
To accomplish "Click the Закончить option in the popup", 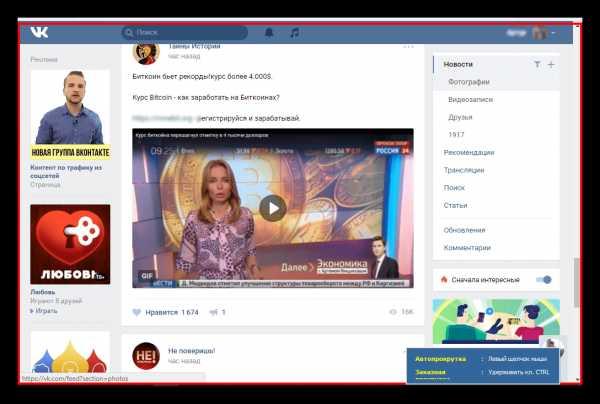I will click(x=430, y=372).
